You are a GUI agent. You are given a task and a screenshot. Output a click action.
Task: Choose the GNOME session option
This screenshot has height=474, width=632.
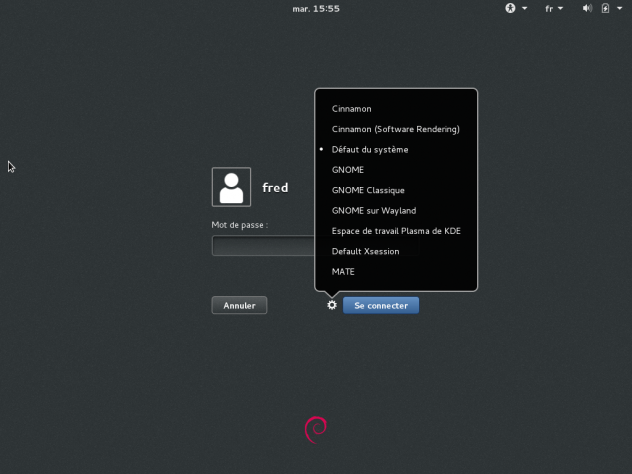pos(348,170)
